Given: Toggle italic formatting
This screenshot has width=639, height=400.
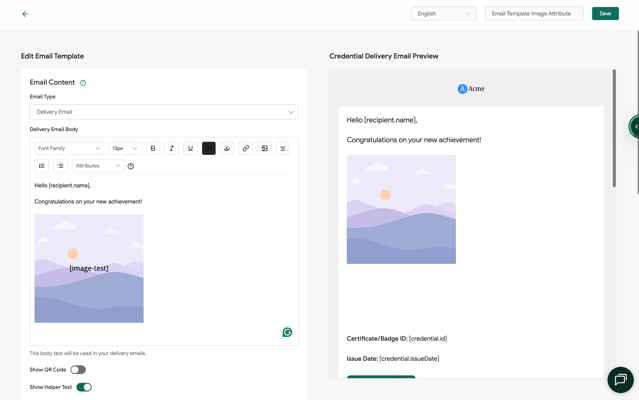Looking at the screenshot, I should pyautogui.click(x=172, y=148).
